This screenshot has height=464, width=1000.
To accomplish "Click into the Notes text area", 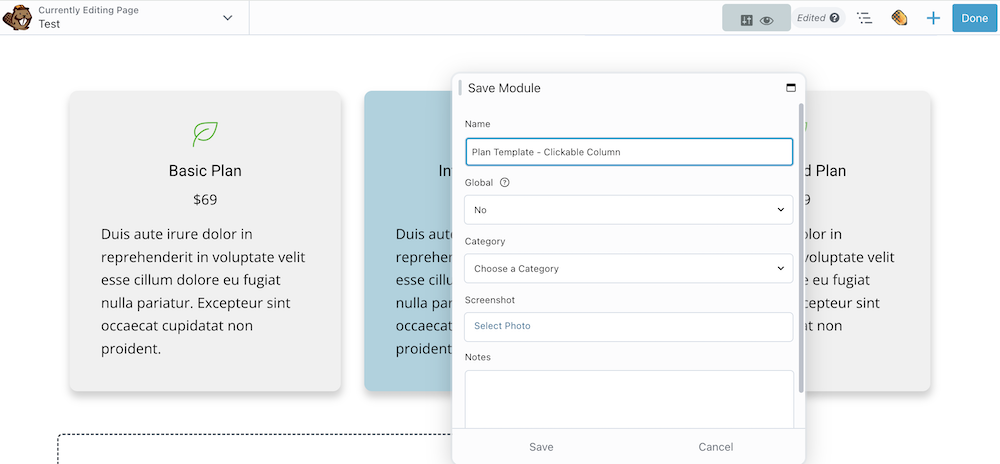I will tap(629, 400).
